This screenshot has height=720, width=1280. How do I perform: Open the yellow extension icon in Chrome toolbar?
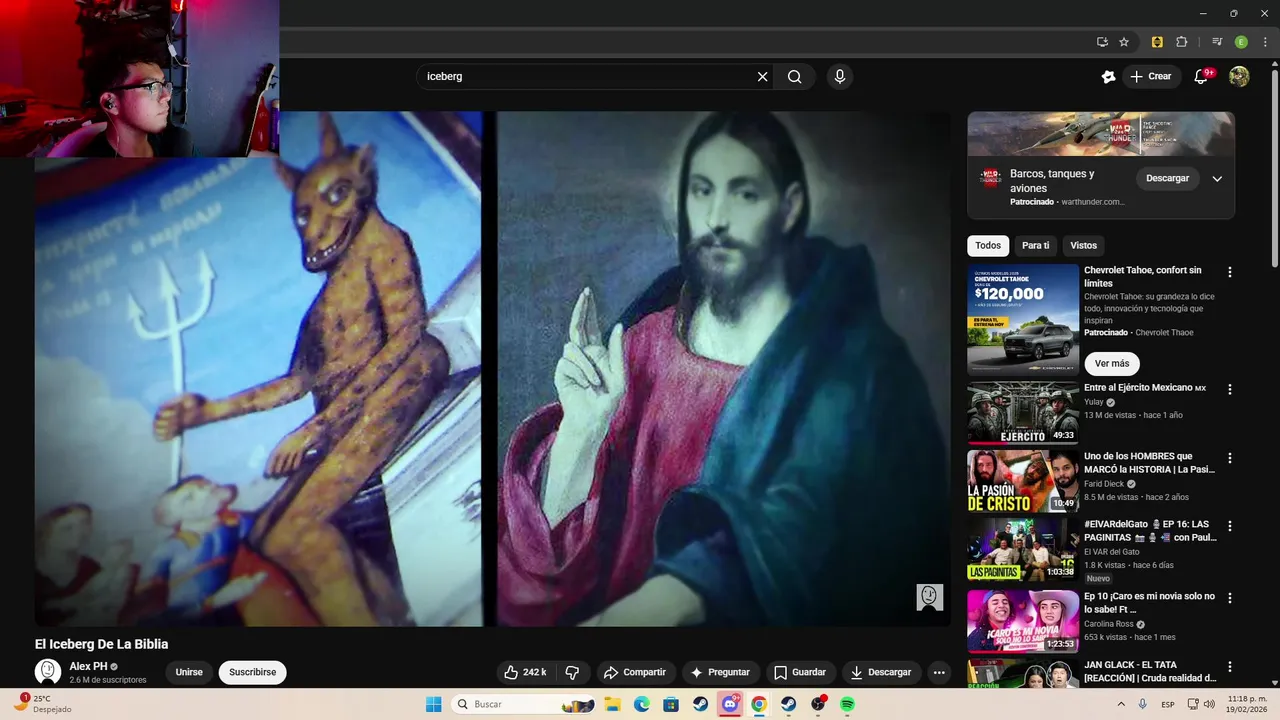coord(1157,42)
